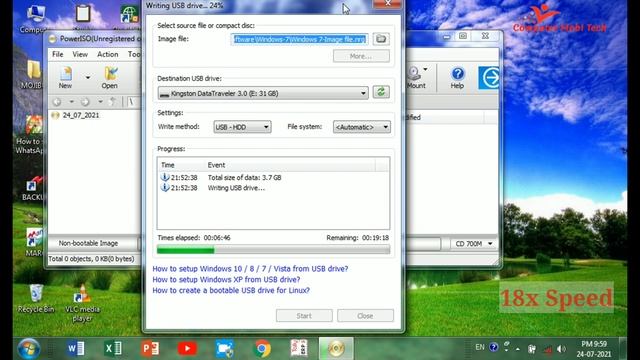Click the camera recorder icon in taskbar
The height and width of the screenshot is (360, 640).
pyautogui.click(x=224, y=349)
